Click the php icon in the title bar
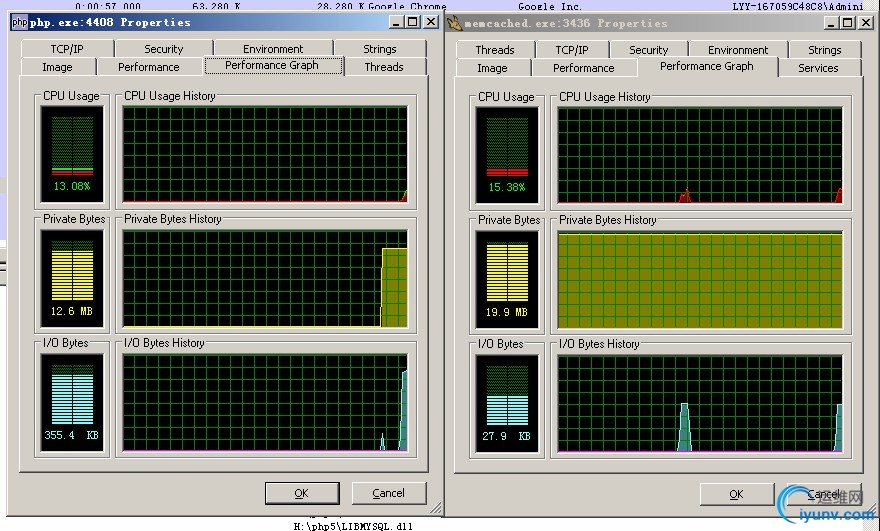 coord(19,22)
